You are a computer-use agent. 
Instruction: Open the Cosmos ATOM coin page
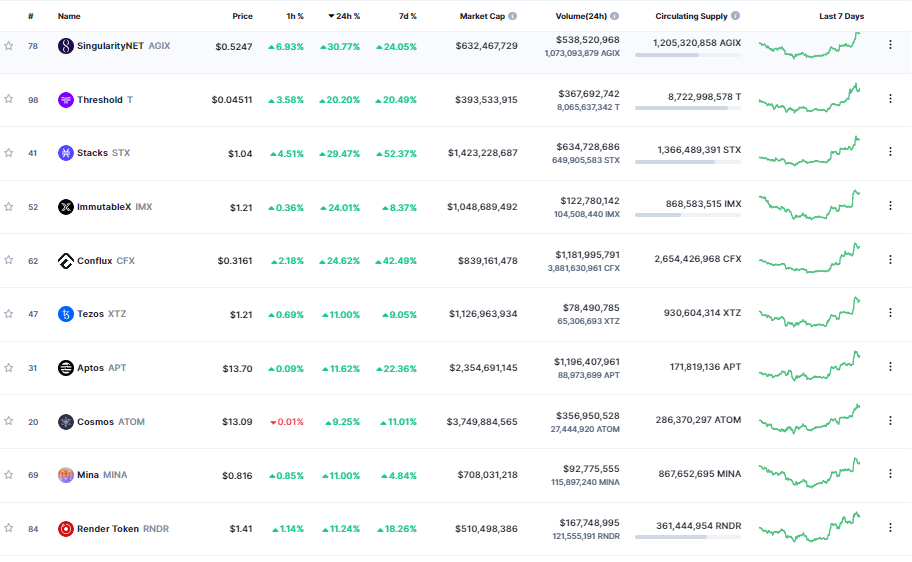click(x=101, y=422)
